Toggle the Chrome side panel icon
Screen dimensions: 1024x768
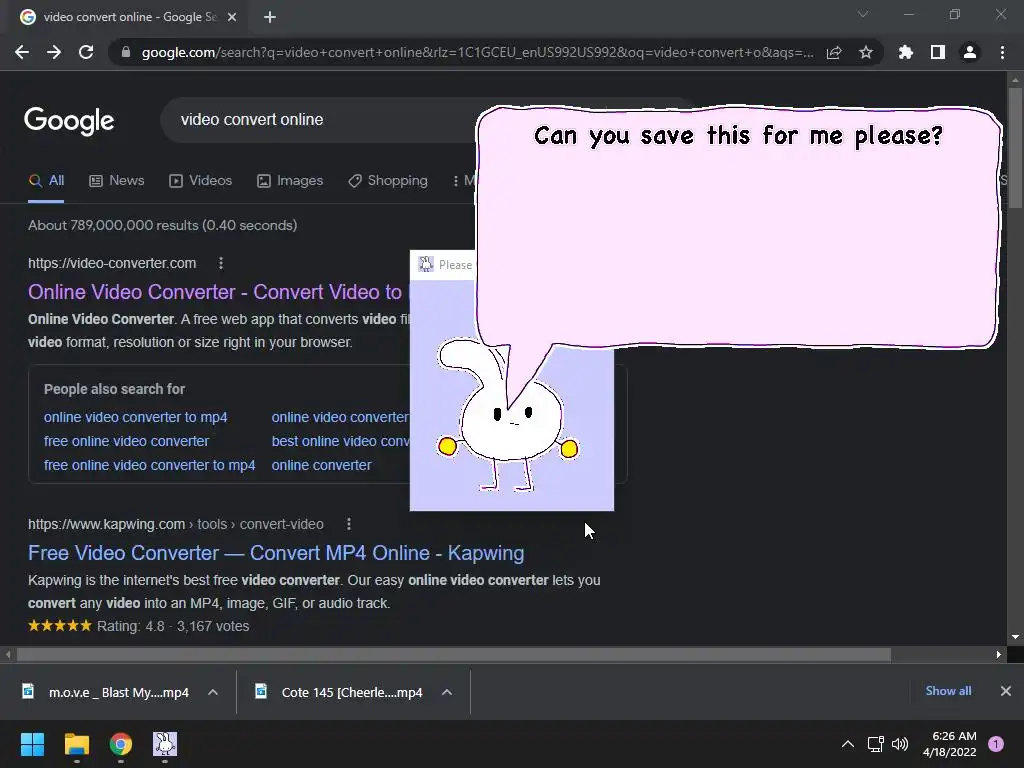pyautogui.click(x=938, y=52)
